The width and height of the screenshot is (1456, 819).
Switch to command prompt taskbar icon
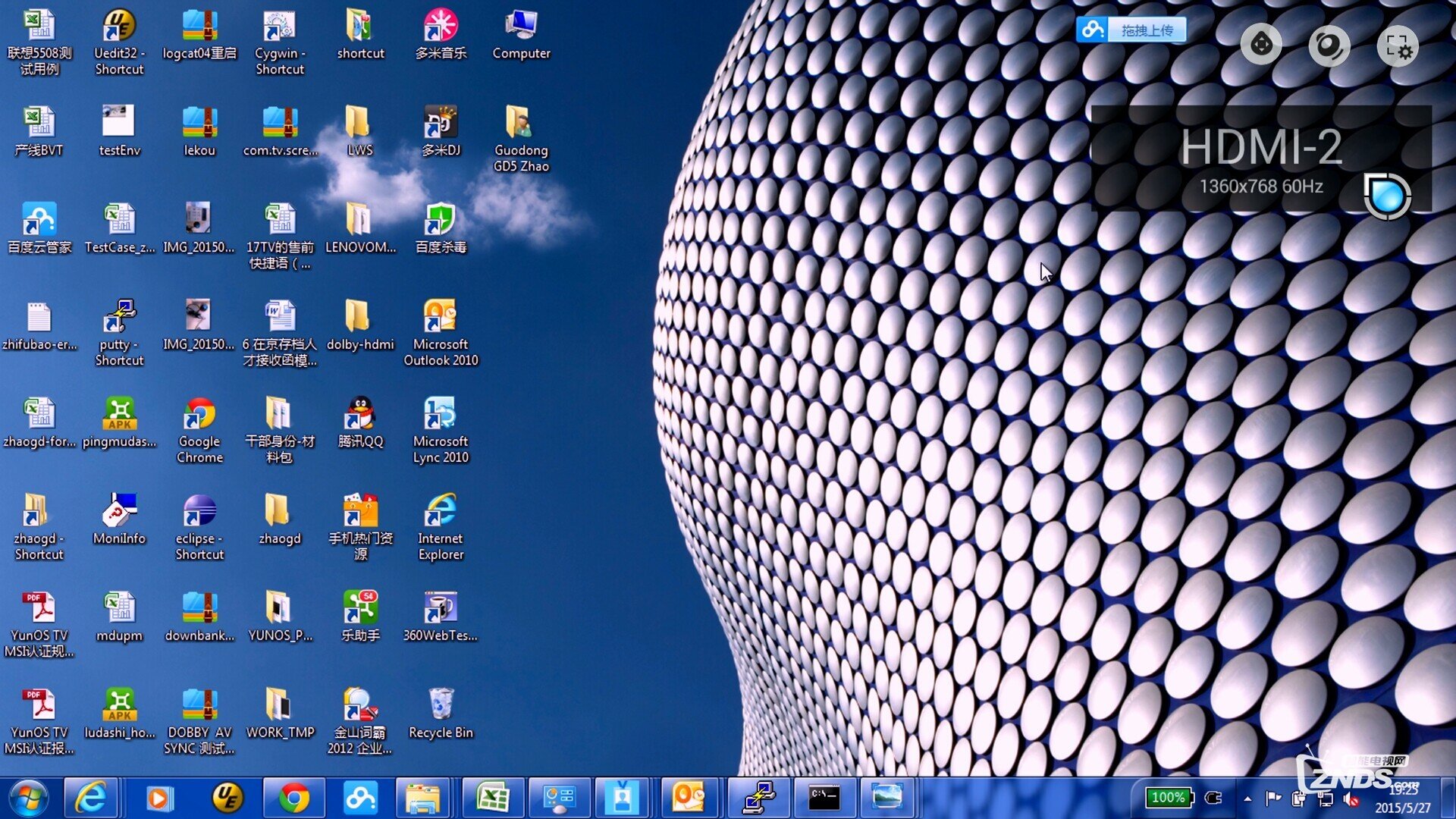[x=824, y=798]
